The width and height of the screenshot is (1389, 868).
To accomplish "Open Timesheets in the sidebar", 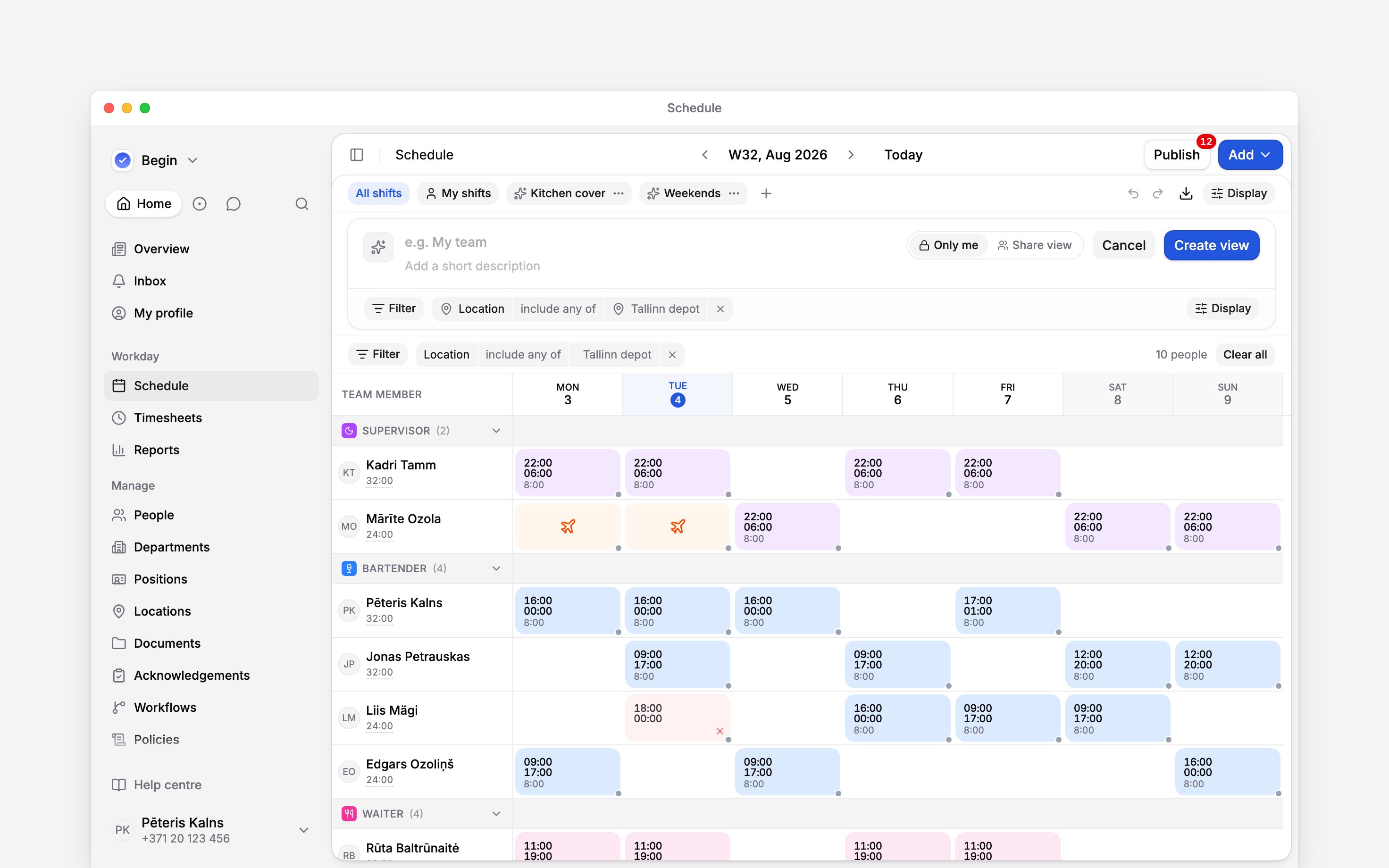I will 211,418.
